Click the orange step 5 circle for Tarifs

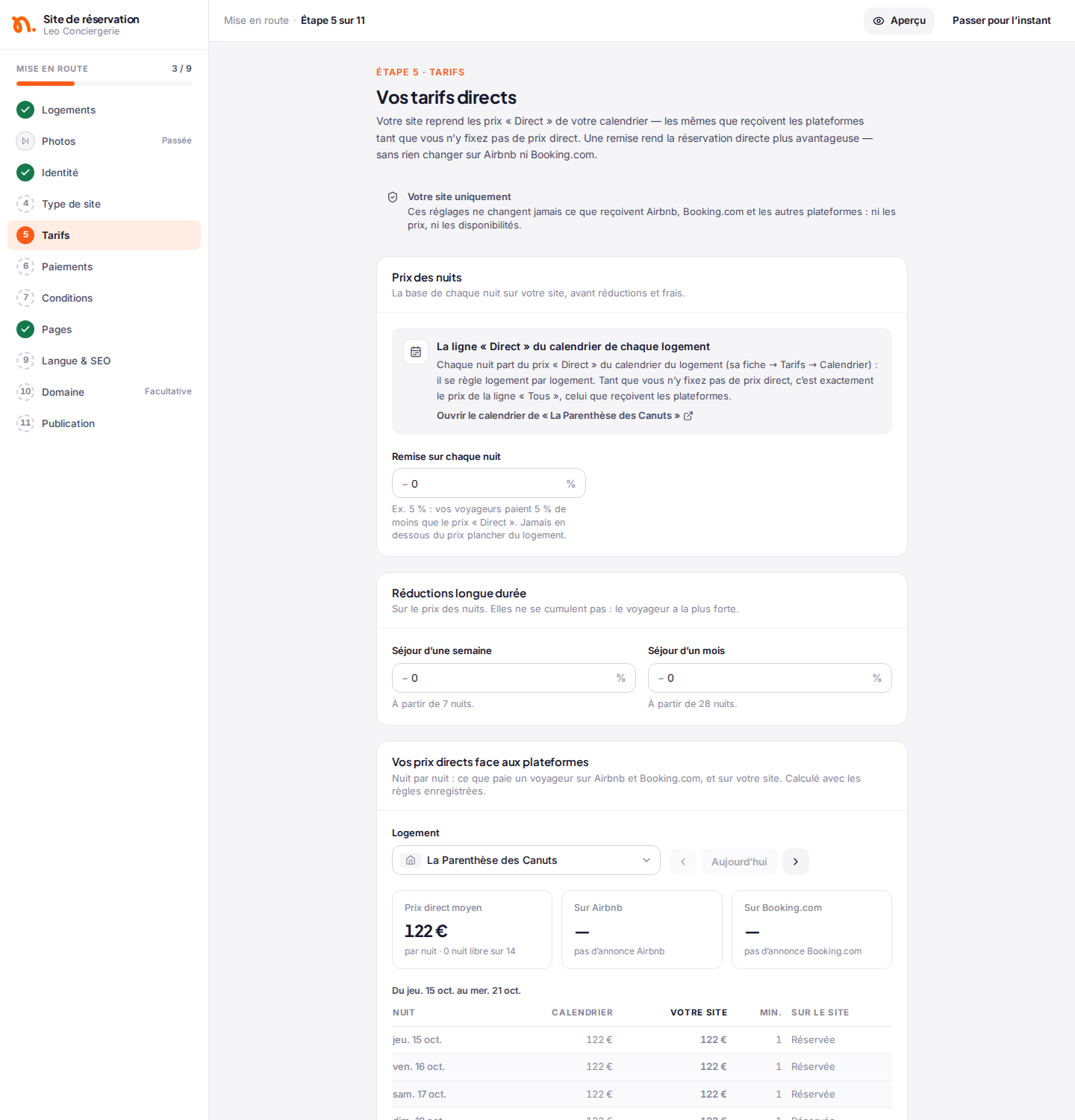coord(25,235)
